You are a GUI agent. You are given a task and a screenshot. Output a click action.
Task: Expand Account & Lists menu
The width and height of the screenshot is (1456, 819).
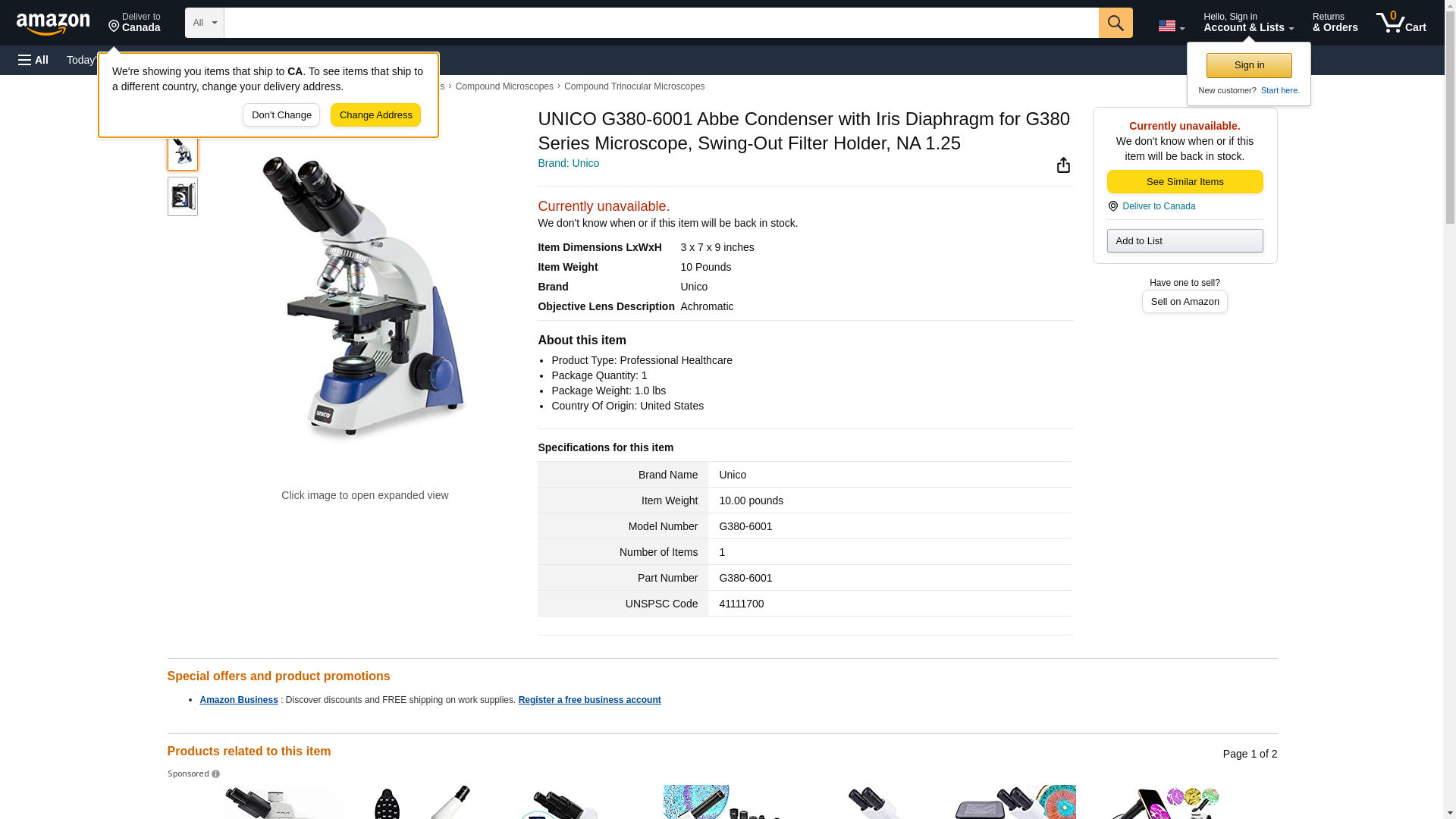1248,22
